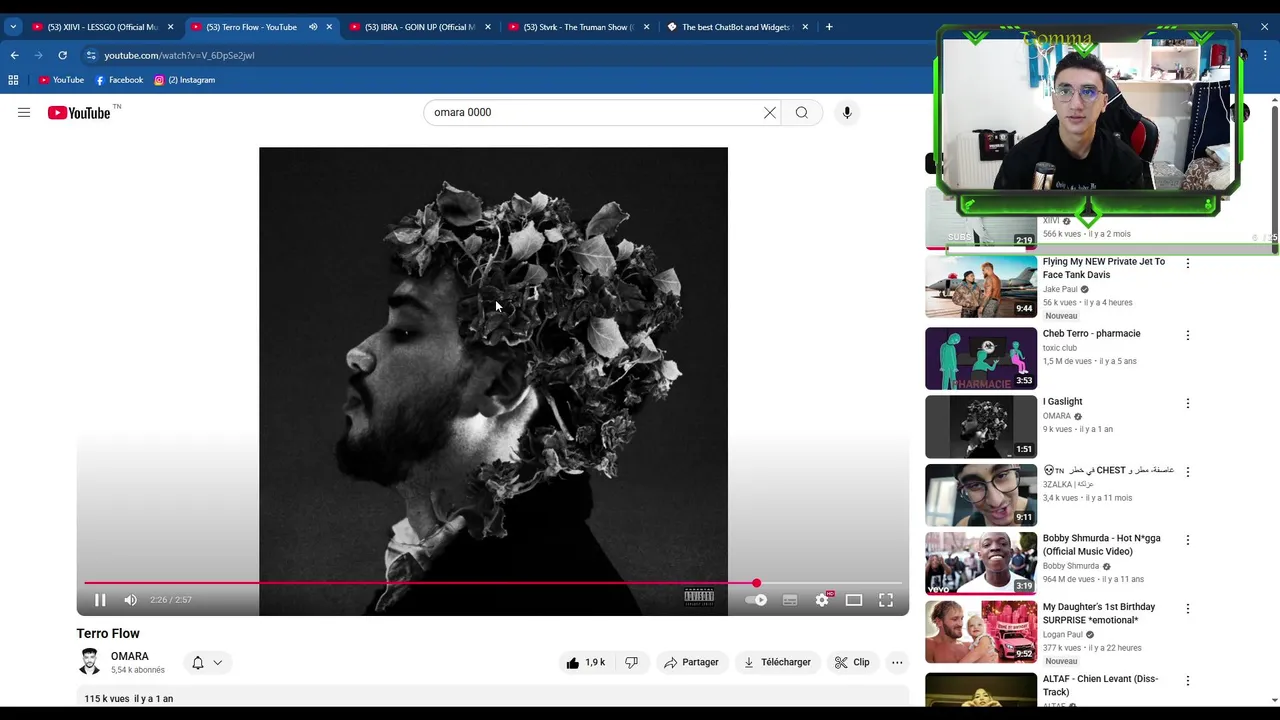Click the address bar URL
The width and height of the screenshot is (1280, 720).
pos(179,55)
